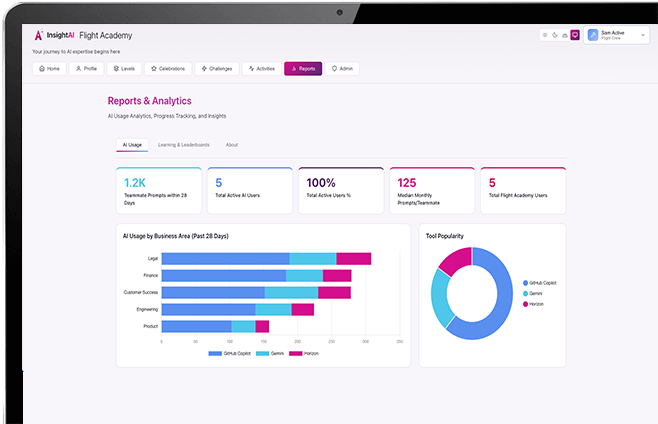
Task: Toggle GitHub Copilot in bar chart legend
Action: [230, 354]
